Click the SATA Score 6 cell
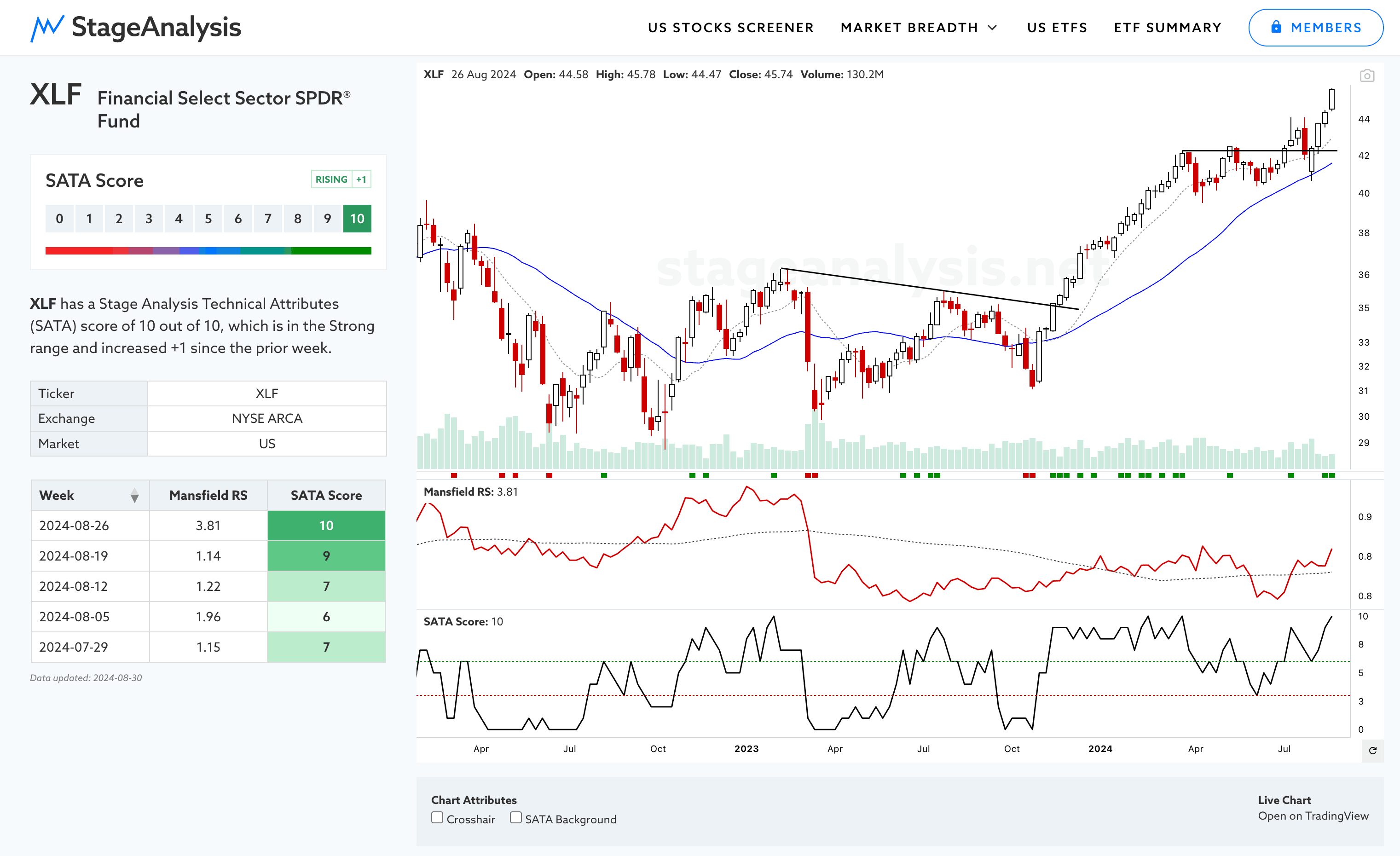1400x856 pixels. (x=326, y=617)
